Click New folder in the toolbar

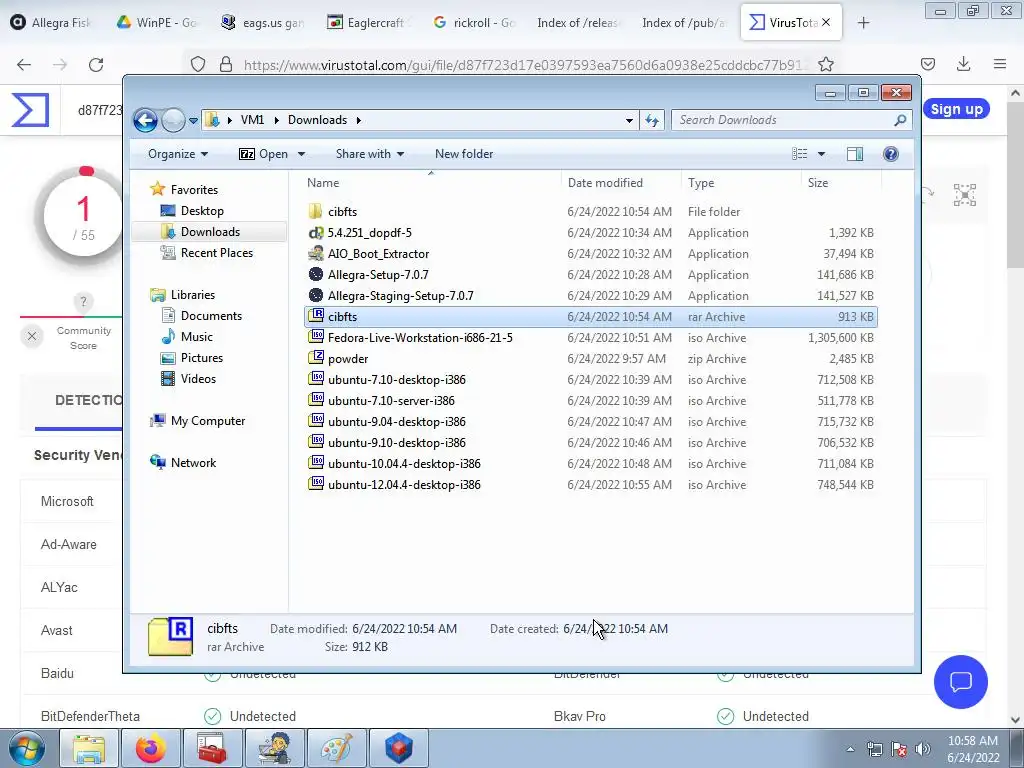(464, 154)
